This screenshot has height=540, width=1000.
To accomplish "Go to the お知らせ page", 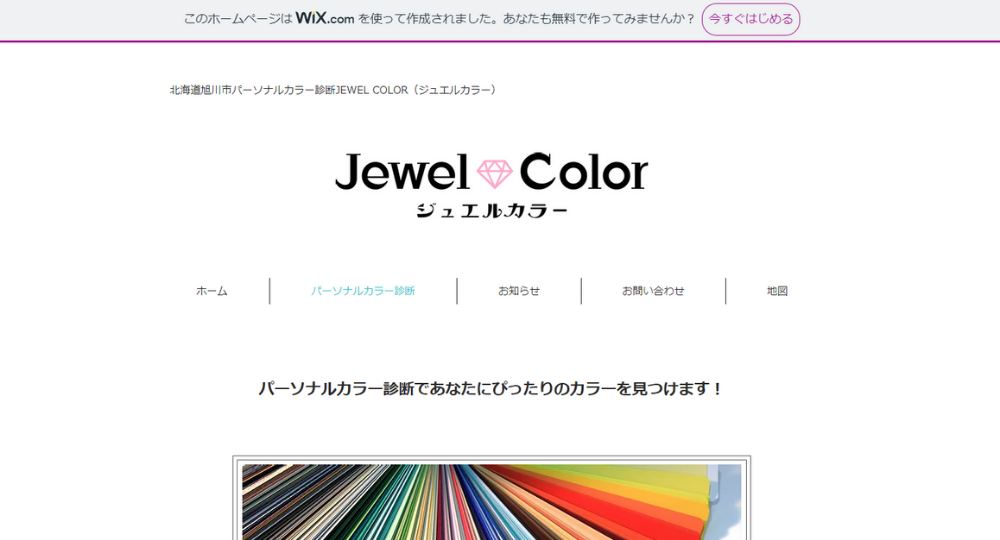I will point(518,291).
